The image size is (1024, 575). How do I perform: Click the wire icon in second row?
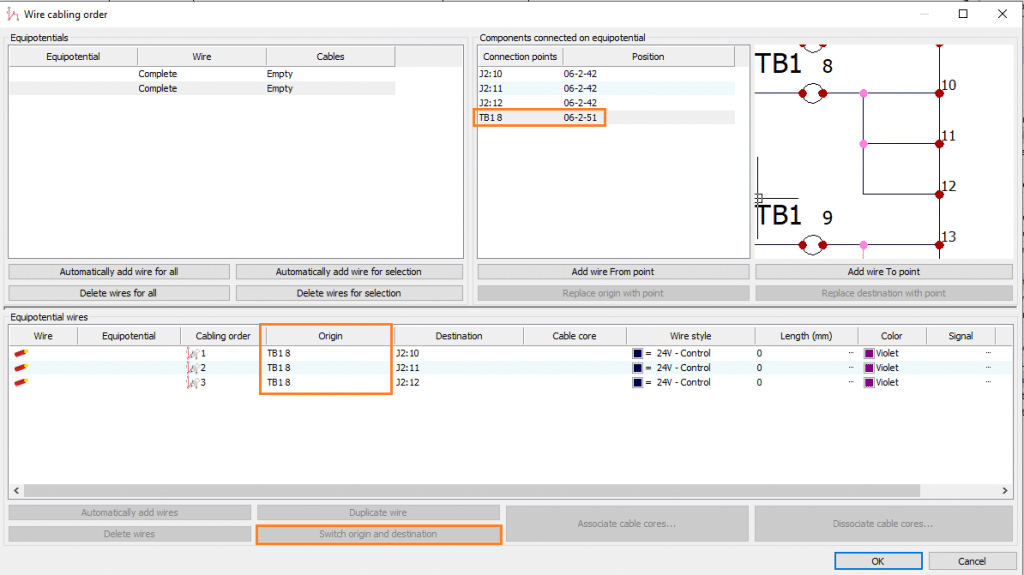(x=19, y=368)
